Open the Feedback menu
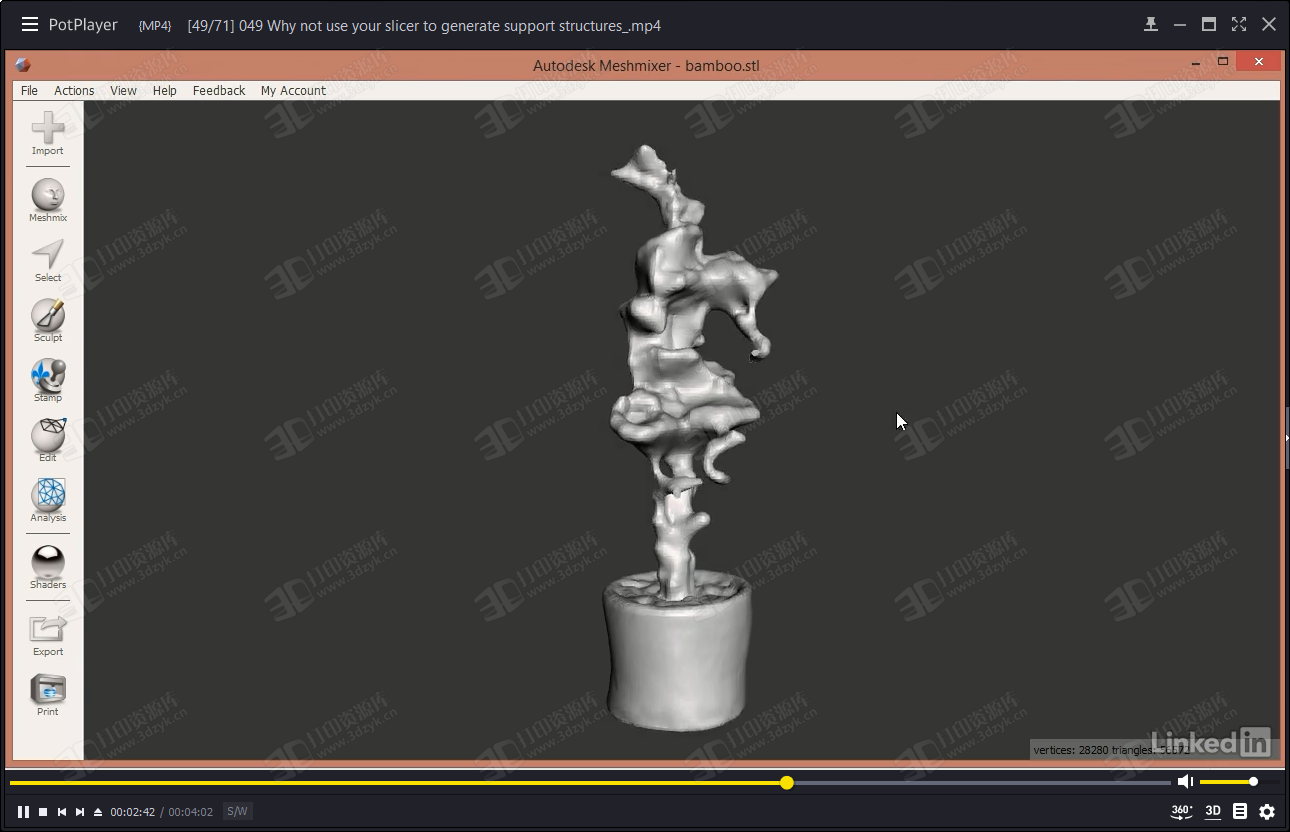The width and height of the screenshot is (1290, 832). pos(219,90)
